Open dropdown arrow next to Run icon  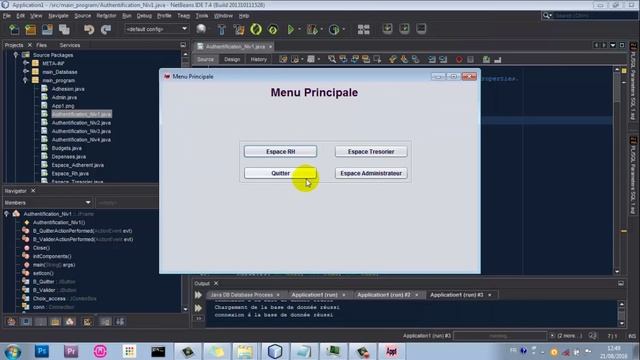300,29
